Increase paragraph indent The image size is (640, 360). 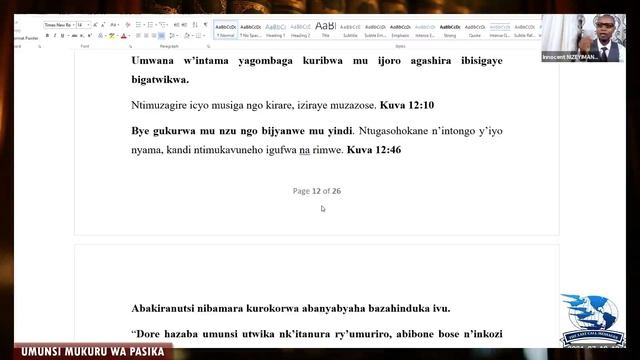point(184,25)
